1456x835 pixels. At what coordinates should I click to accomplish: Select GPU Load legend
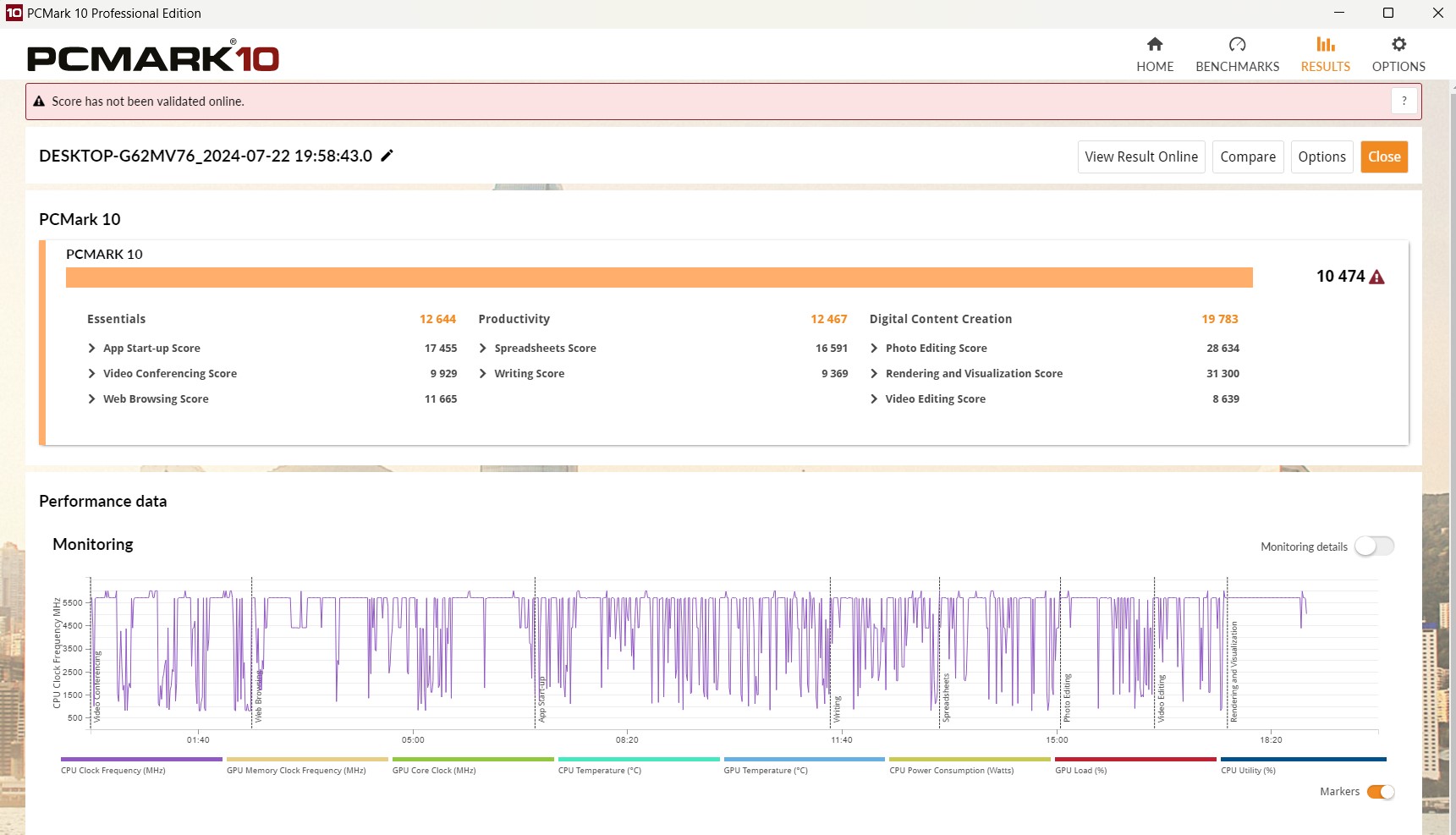pos(1136,760)
